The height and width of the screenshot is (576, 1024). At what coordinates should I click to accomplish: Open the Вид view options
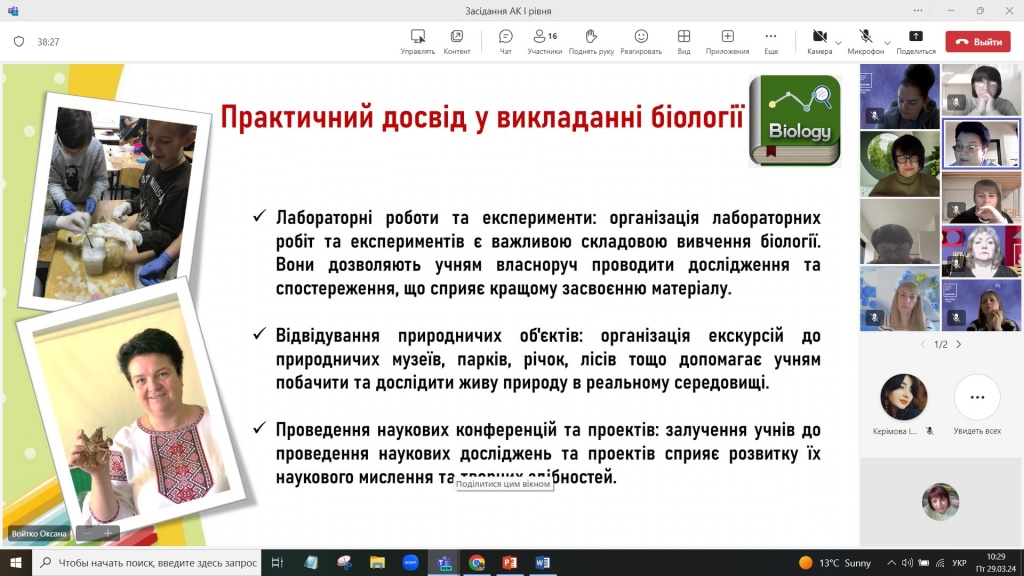pyautogui.click(x=684, y=41)
